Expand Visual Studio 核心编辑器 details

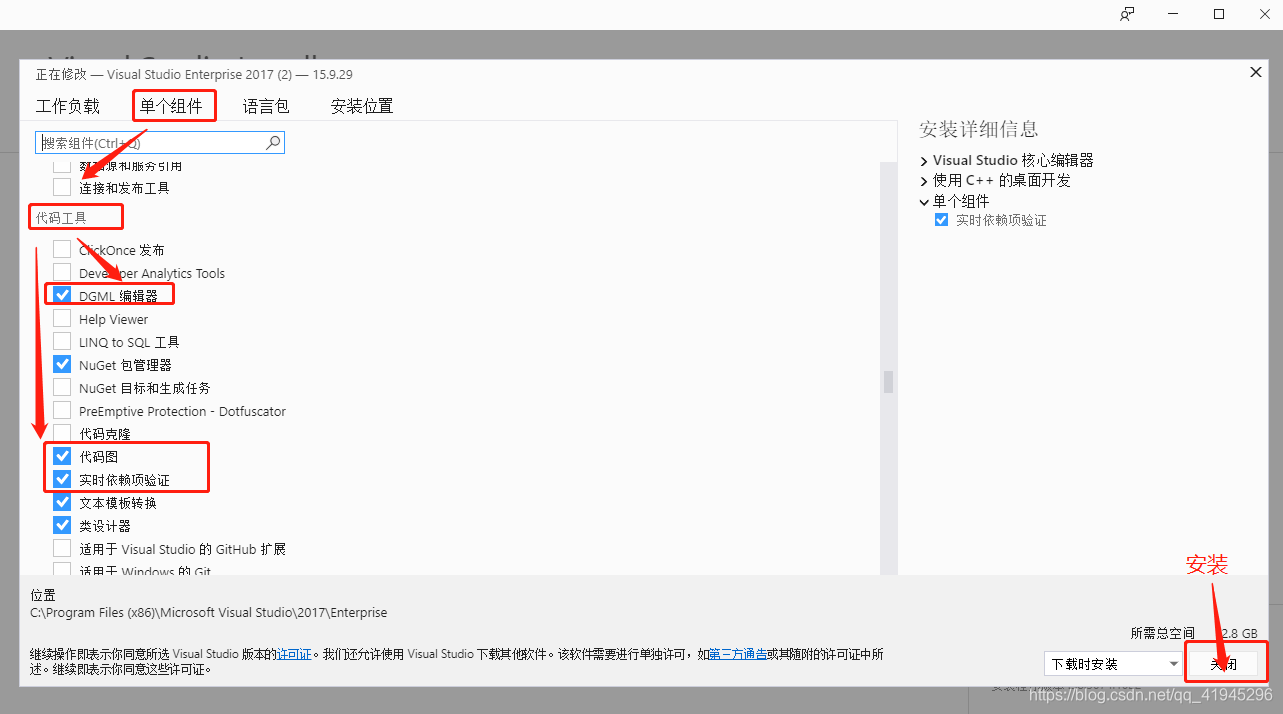click(x=924, y=160)
